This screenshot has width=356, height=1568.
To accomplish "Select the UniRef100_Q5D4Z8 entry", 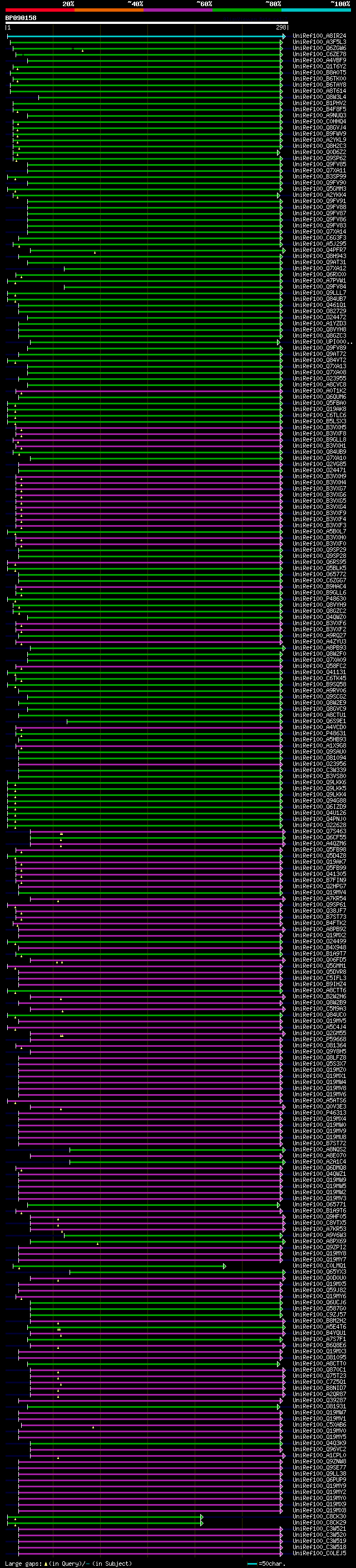I will point(319,856).
